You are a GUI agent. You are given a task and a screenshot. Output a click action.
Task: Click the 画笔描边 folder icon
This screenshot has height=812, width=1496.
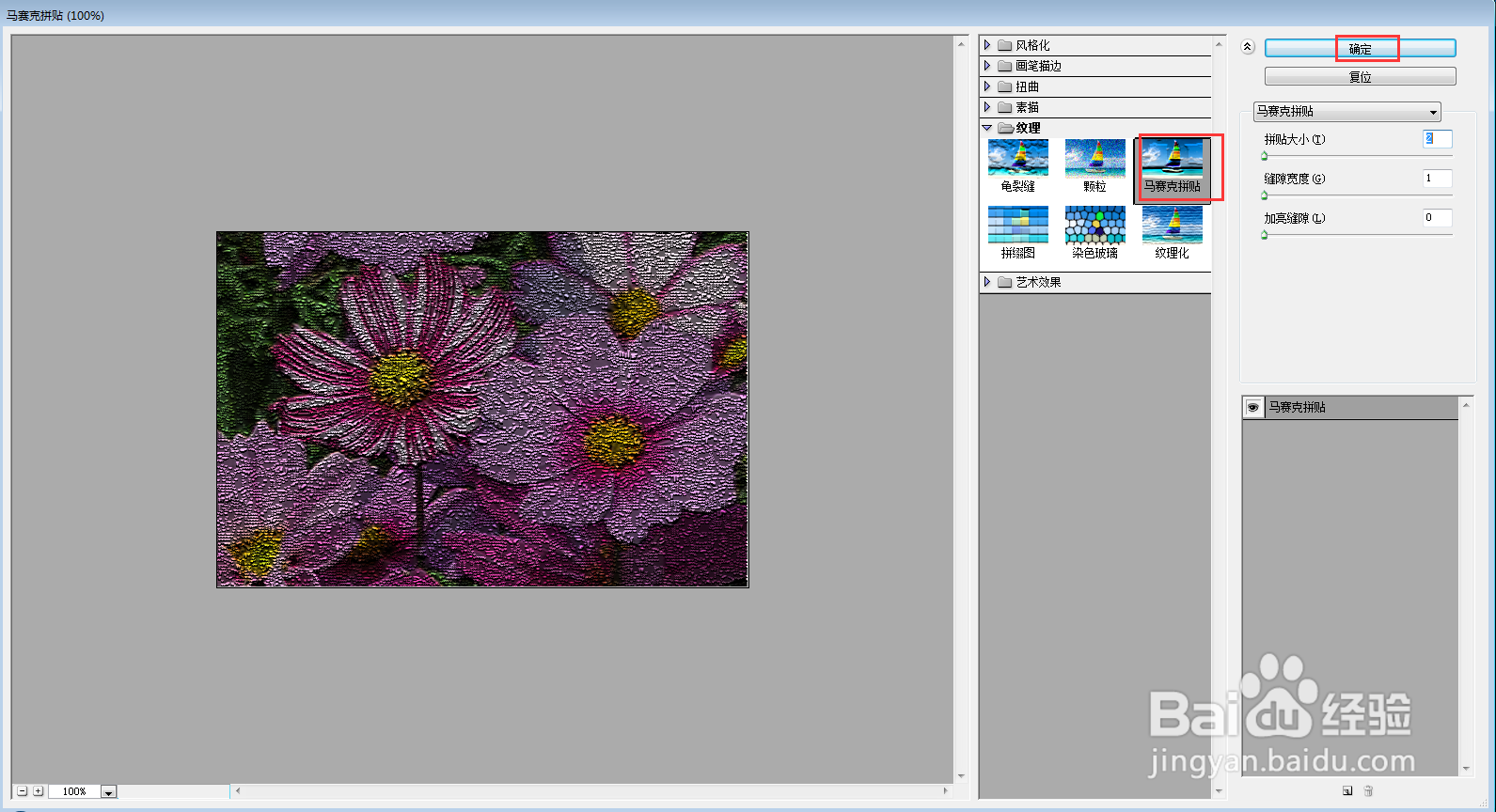point(1004,66)
